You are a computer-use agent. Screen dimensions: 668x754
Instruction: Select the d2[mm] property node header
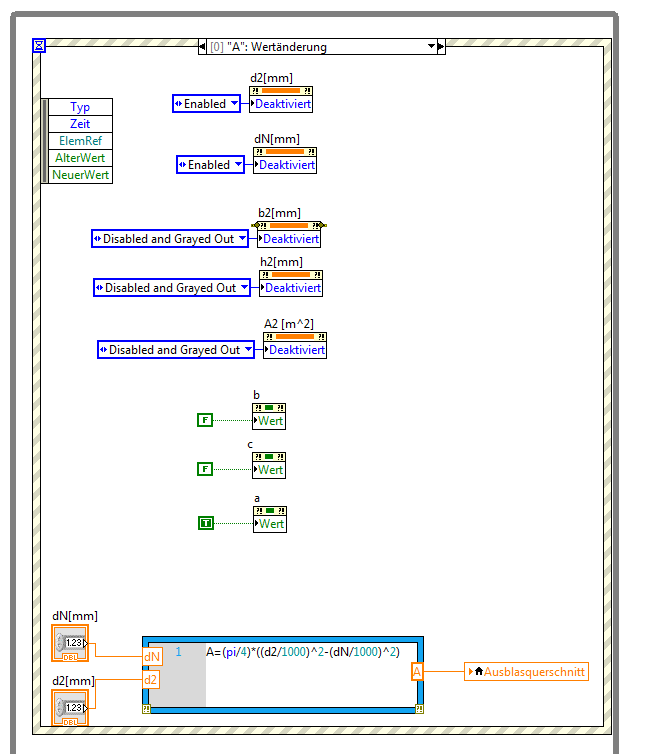pos(281,91)
